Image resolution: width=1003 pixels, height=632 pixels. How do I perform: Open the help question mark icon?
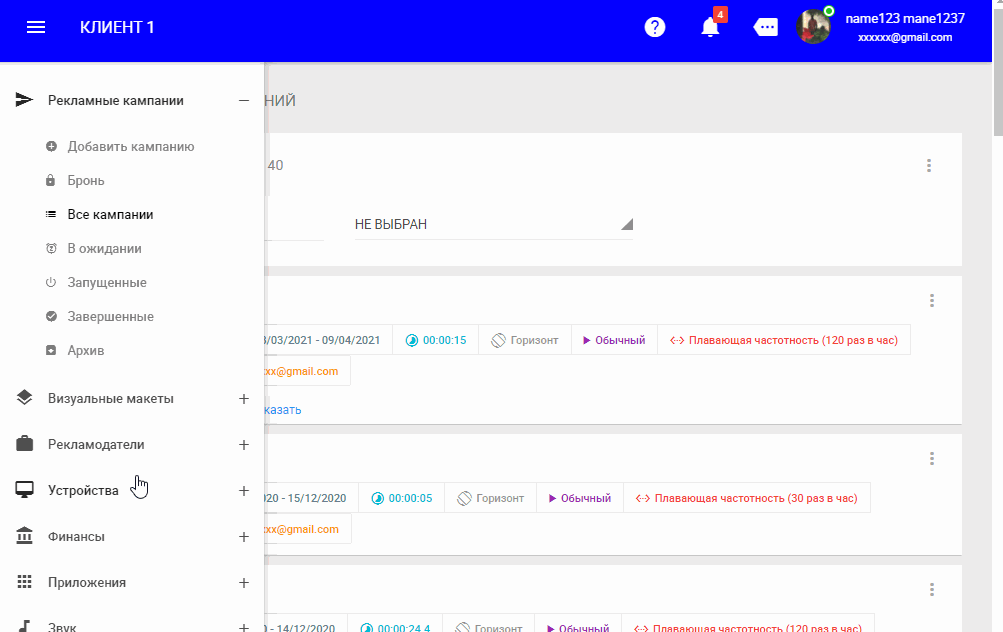(655, 27)
